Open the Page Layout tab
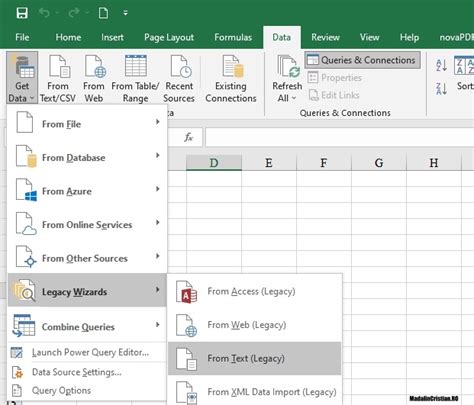 (x=169, y=37)
